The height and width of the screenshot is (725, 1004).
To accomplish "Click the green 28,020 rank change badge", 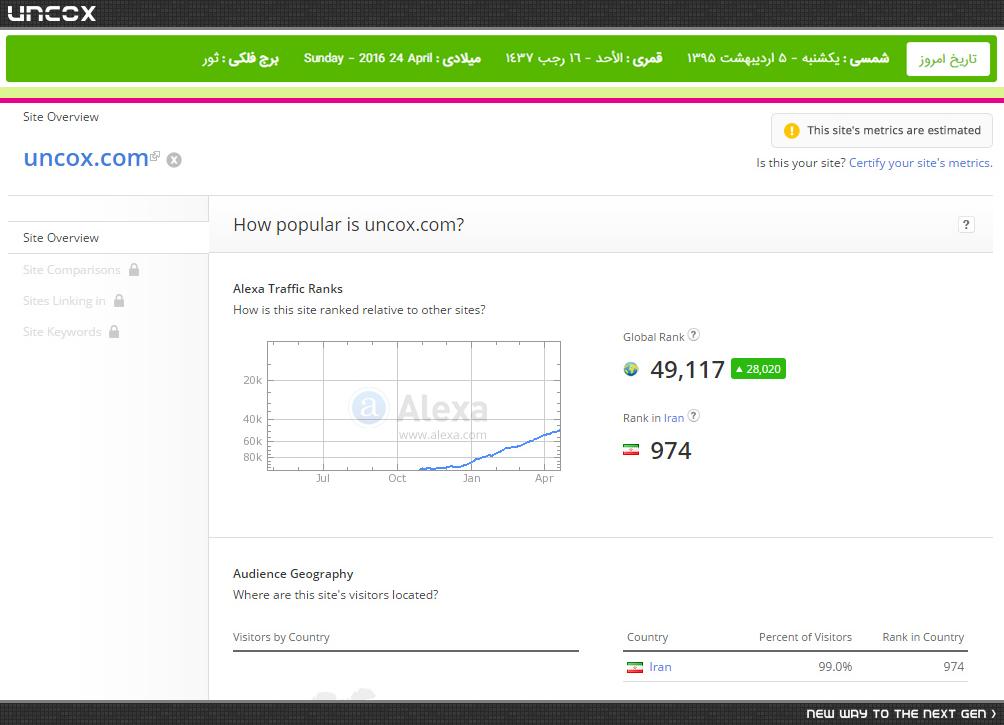I will (758, 369).
